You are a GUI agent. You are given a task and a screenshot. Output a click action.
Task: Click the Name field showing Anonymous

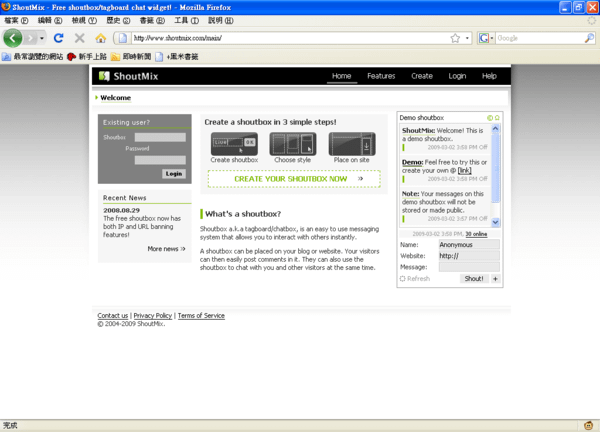469,245
